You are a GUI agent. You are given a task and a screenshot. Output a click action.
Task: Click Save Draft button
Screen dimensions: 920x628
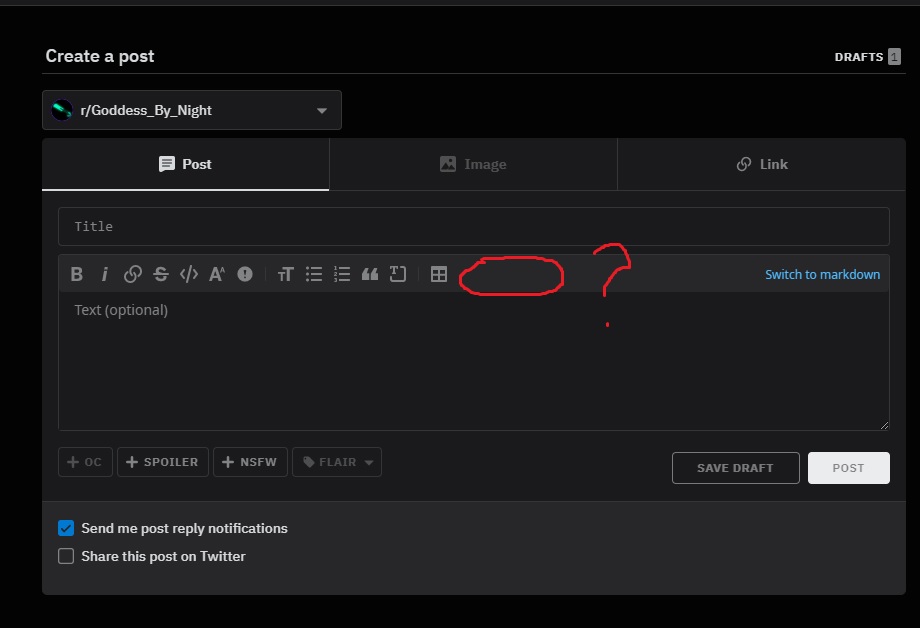point(735,468)
